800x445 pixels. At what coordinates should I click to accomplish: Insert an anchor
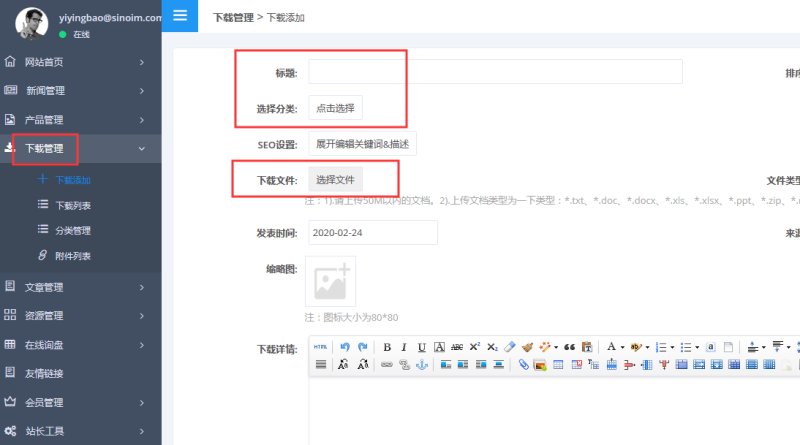point(422,364)
